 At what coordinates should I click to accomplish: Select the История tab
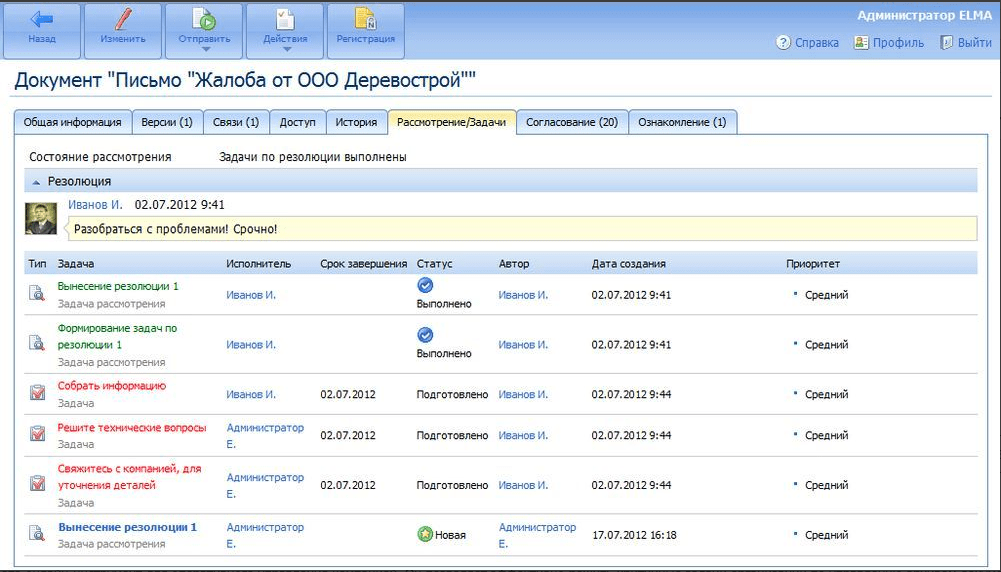pos(356,122)
